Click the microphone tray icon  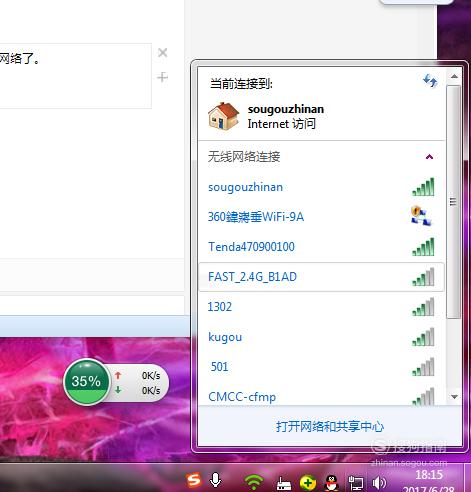(216, 480)
